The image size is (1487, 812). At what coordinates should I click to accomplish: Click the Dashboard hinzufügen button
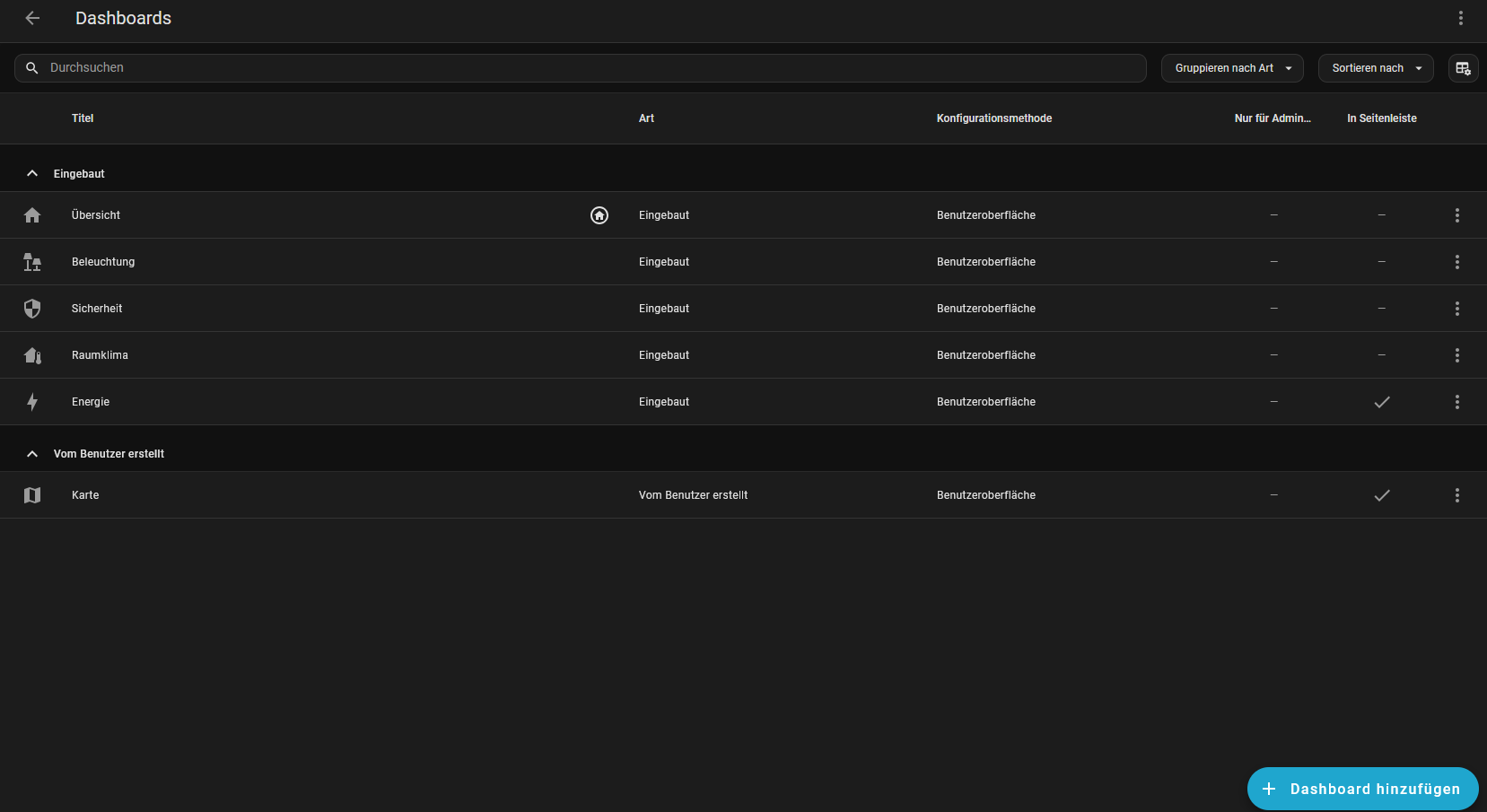[x=1361, y=789]
